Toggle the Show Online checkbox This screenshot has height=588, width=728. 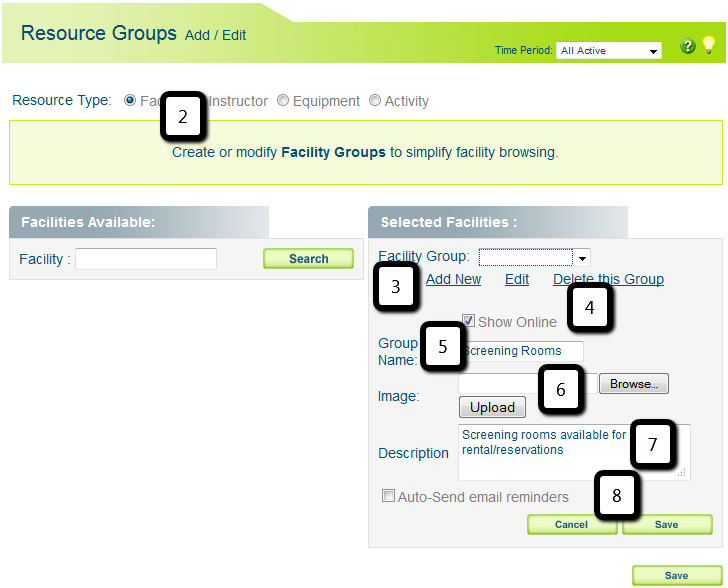[468, 321]
